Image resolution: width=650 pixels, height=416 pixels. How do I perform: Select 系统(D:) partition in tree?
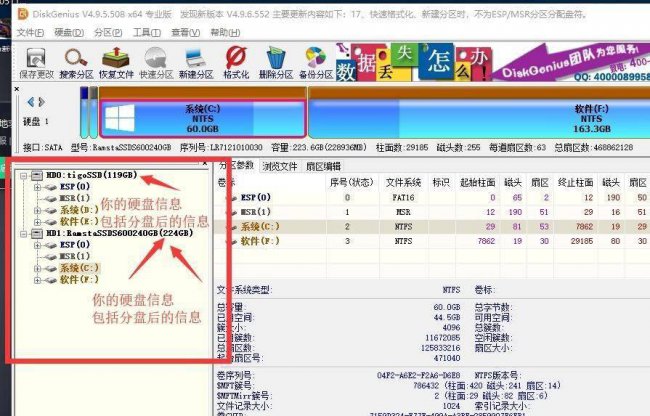pyautogui.click(x=79, y=210)
